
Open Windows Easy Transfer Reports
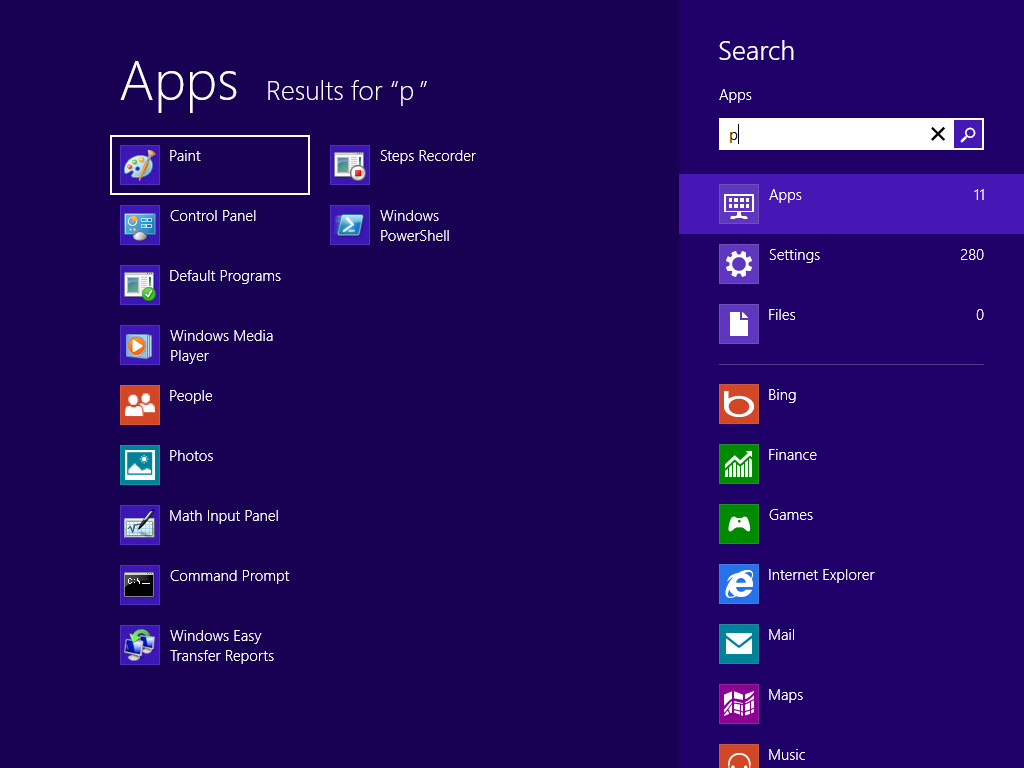click(140, 645)
